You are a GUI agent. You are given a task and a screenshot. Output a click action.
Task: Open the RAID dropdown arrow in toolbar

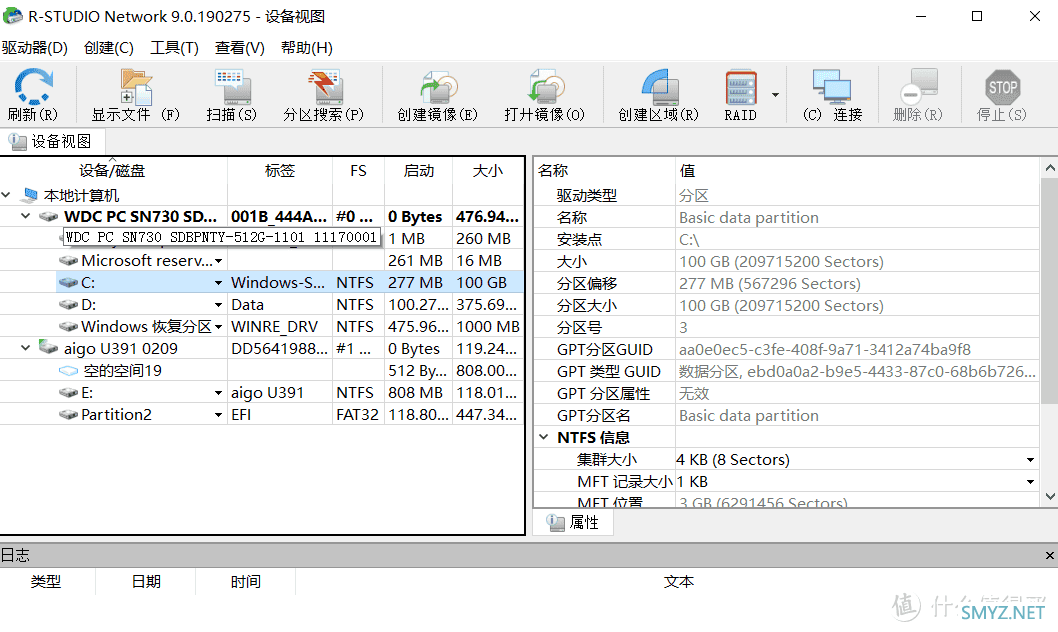point(775,94)
